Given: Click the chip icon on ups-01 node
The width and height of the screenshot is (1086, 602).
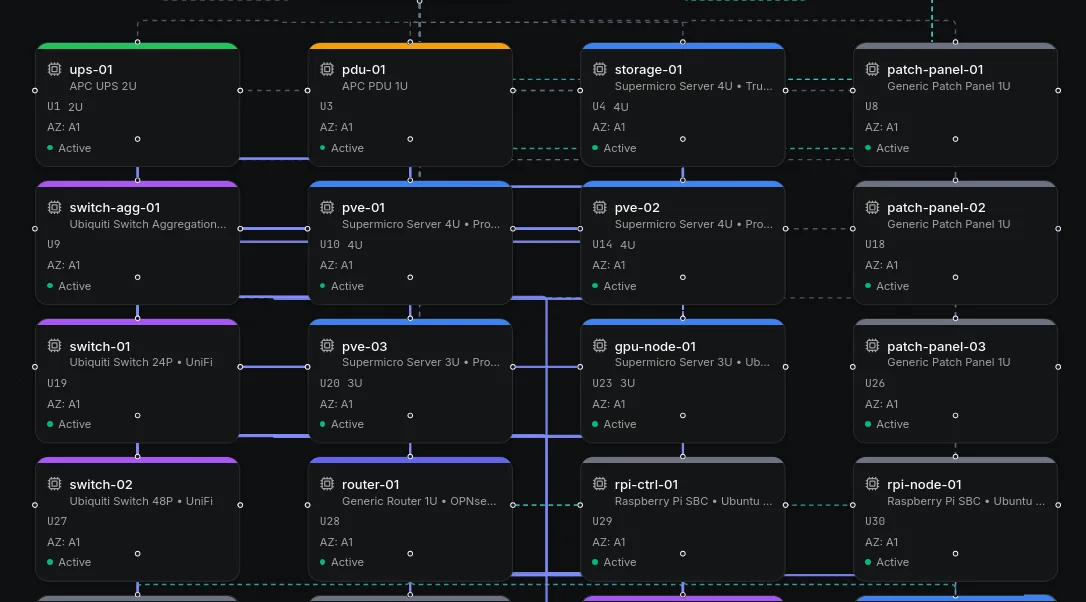Looking at the screenshot, I should 54,69.
